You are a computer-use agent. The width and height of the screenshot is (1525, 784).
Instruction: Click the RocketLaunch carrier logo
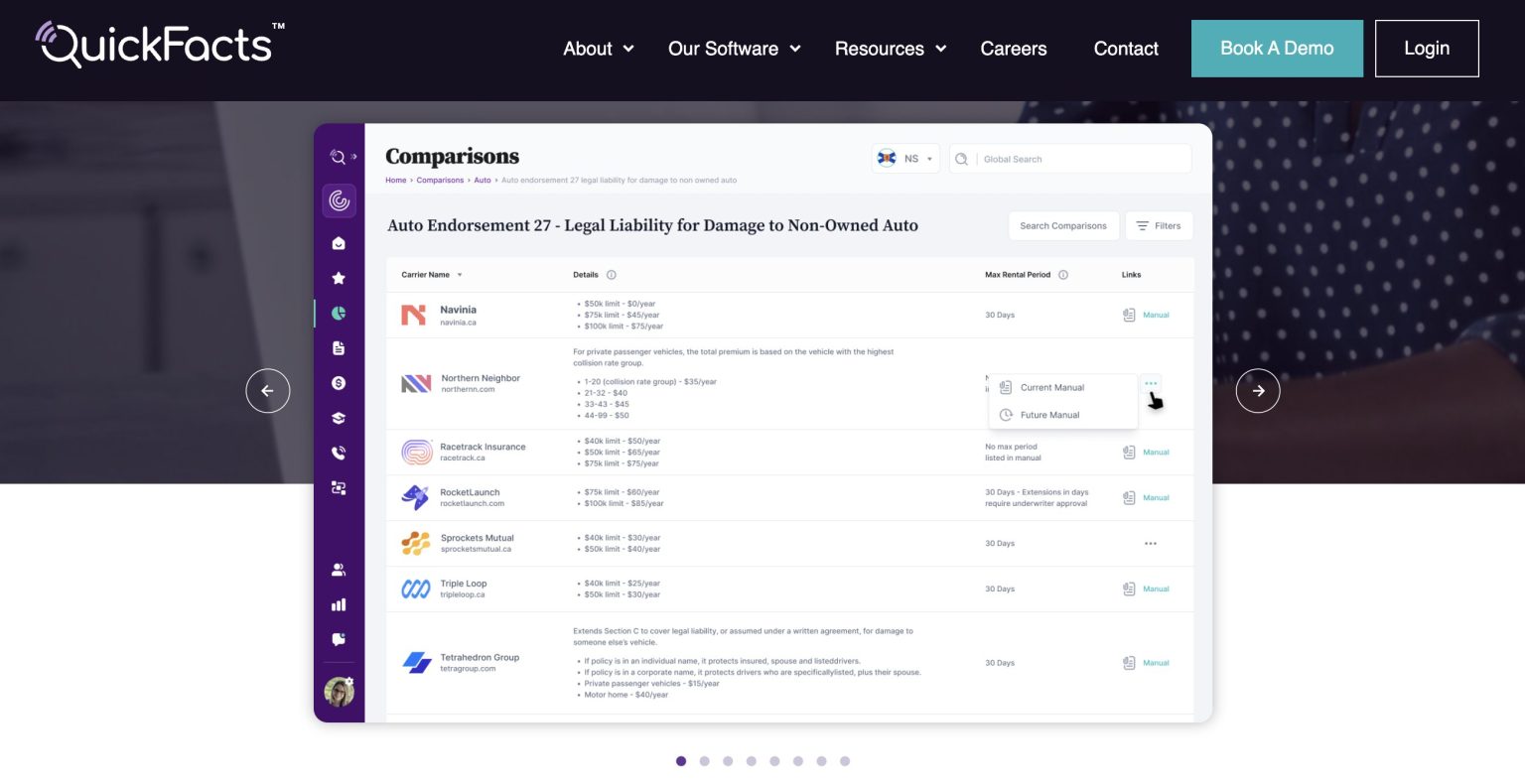(x=415, y=497)
